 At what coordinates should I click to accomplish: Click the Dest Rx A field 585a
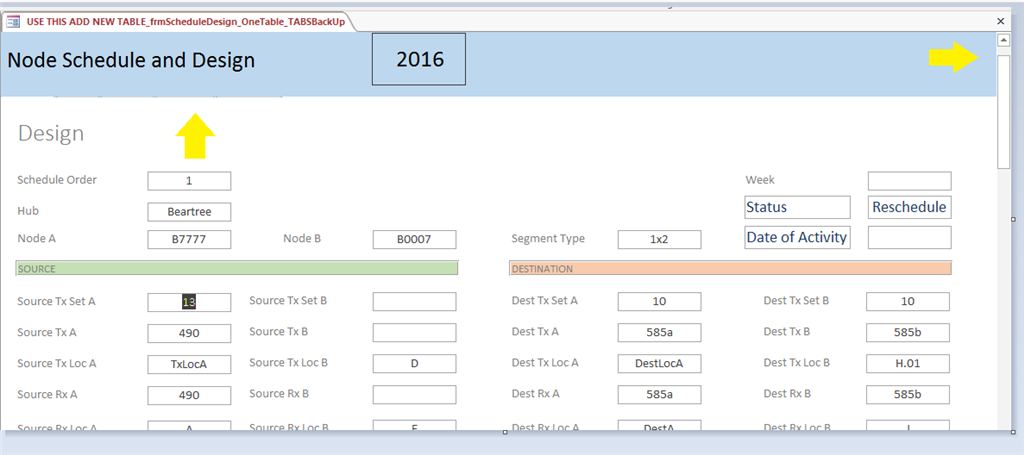point(660,394)
